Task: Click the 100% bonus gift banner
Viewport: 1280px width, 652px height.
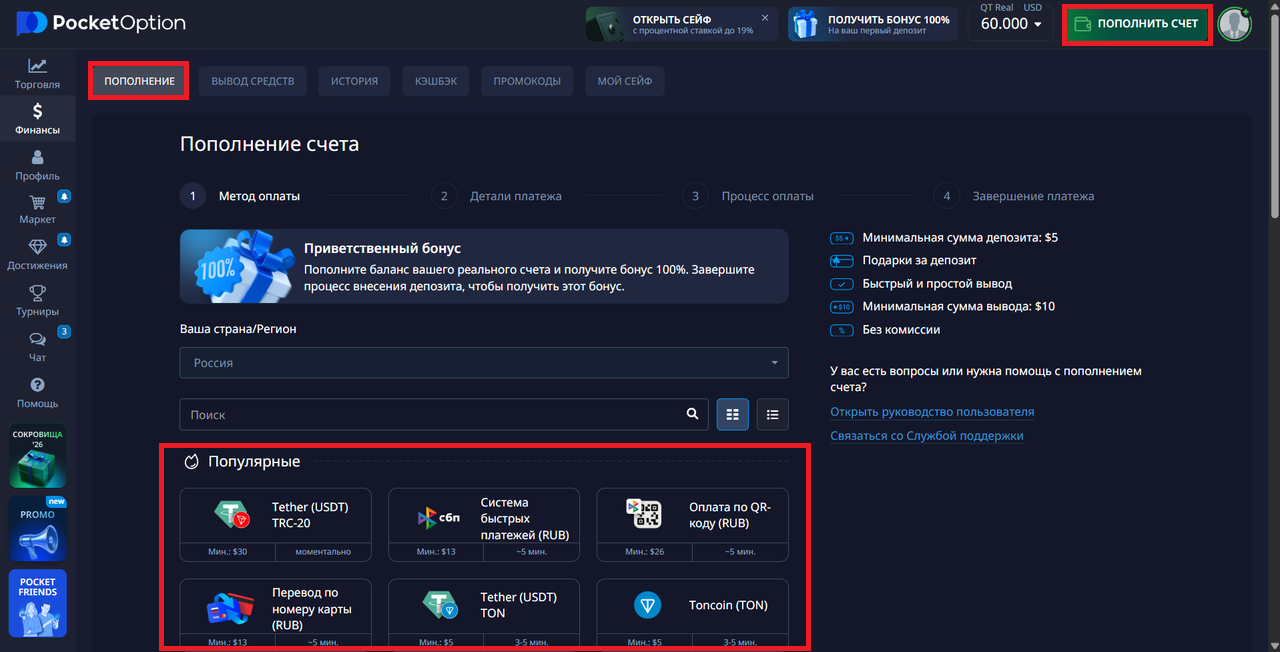Action: [870, 24]
